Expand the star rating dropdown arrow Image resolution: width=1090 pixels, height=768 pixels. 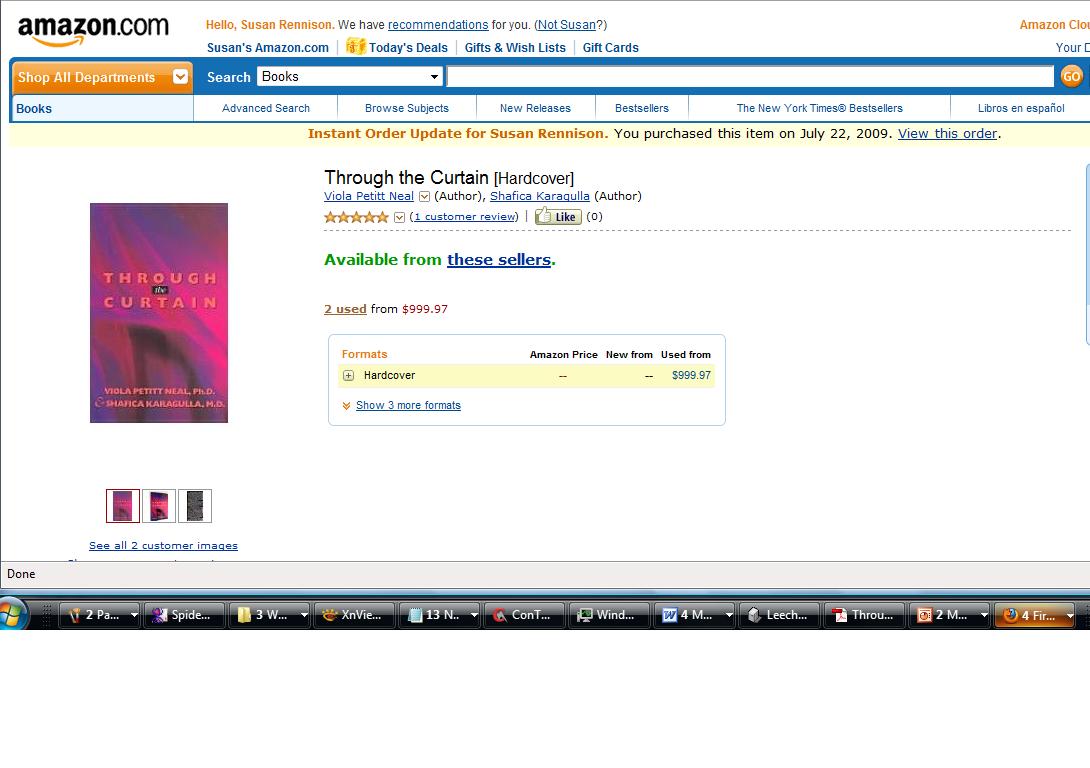tap(399, 217)
